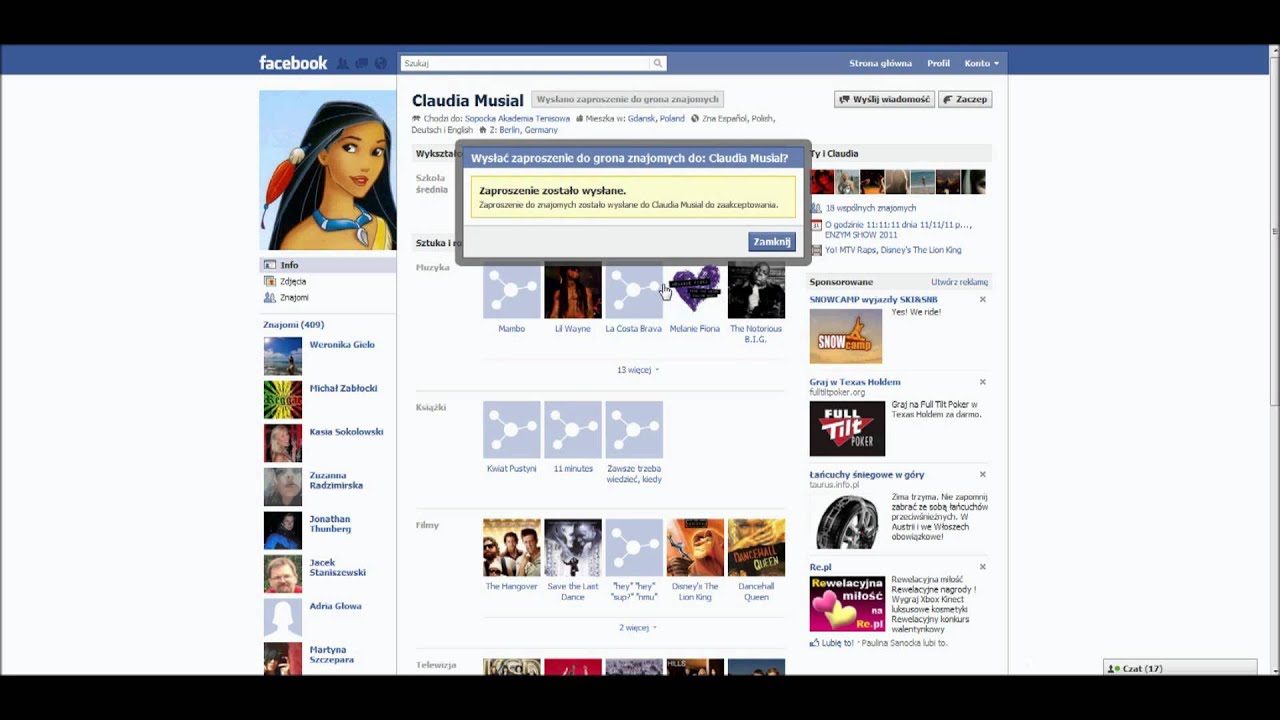This screenshot has width=1280, height=720.
Task: Open Kasia Sokolowski's profile link
Action: pos(346,432)
